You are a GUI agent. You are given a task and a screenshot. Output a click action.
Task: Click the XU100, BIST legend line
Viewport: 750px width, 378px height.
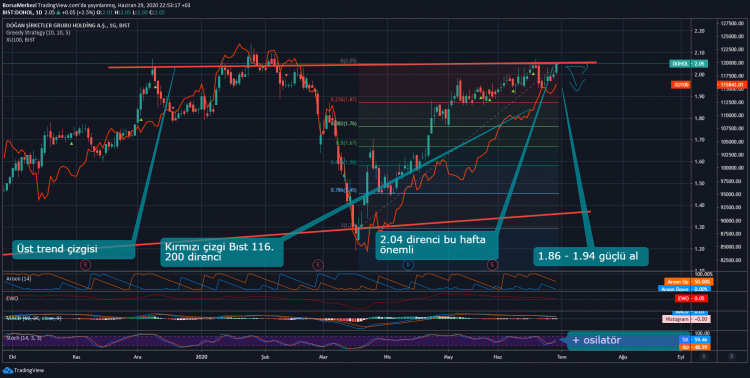coord(20,40)
